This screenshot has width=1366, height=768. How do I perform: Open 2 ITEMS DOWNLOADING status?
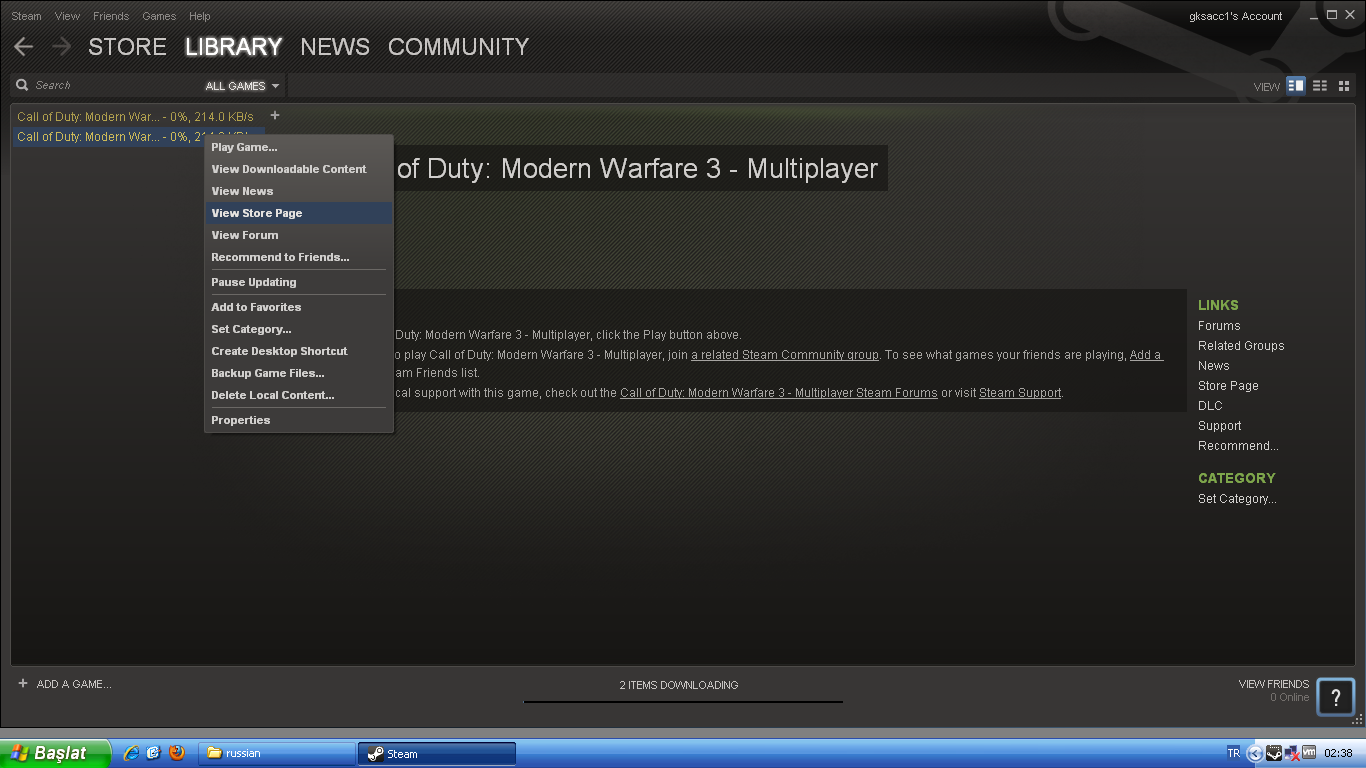coord(679,685)
